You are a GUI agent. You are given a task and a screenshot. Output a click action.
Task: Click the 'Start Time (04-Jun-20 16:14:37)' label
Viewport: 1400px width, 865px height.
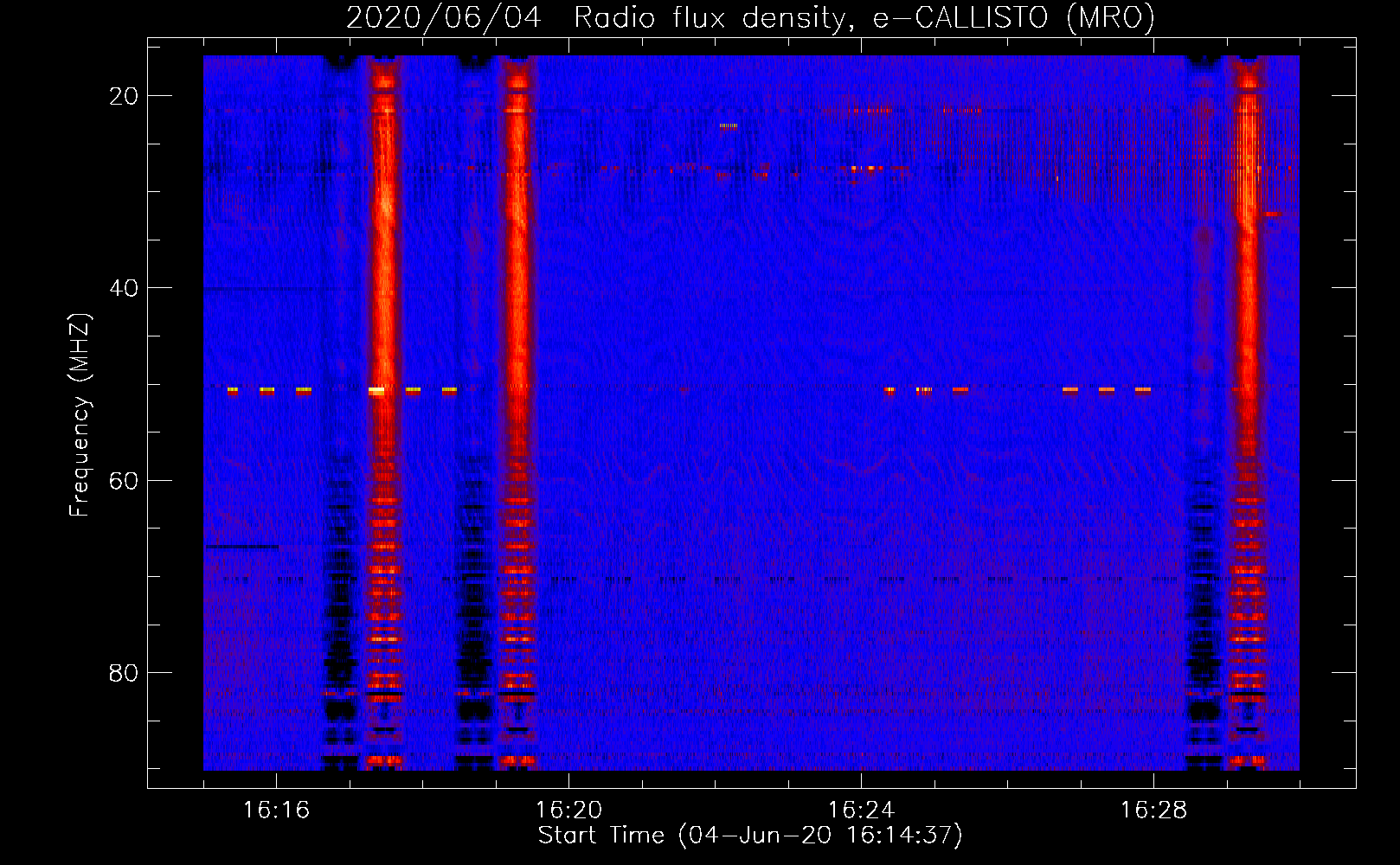[750, 836]
